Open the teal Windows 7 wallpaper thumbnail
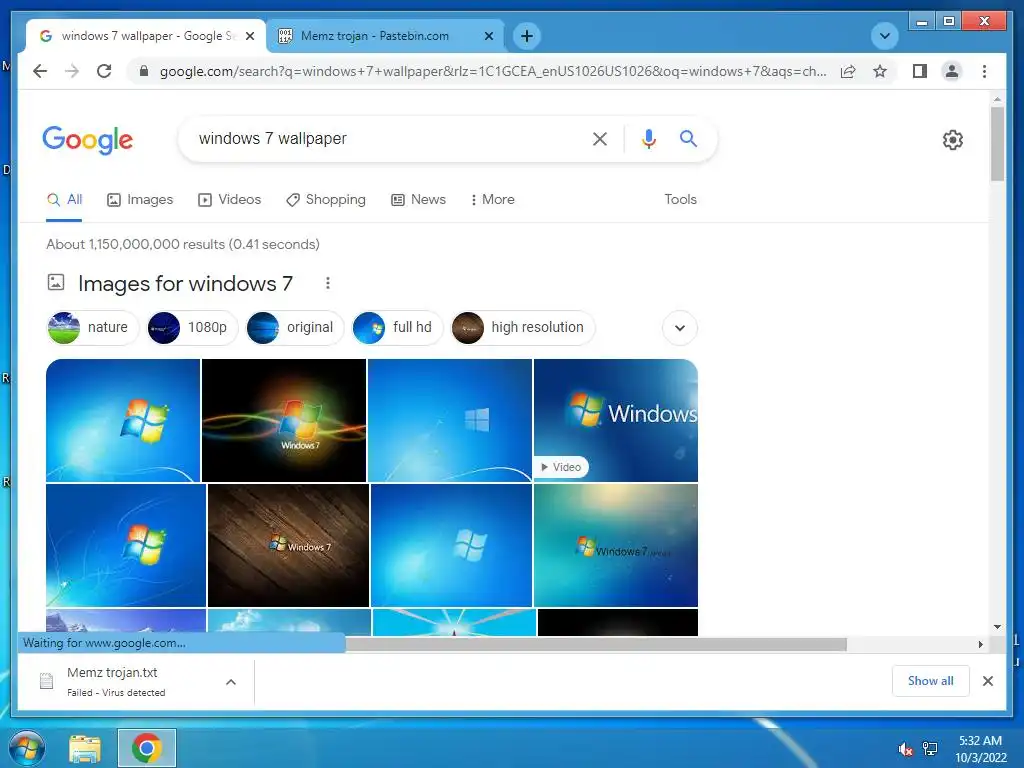The height and width of the screenshot is (768, 1024). (x=616, y=545)
